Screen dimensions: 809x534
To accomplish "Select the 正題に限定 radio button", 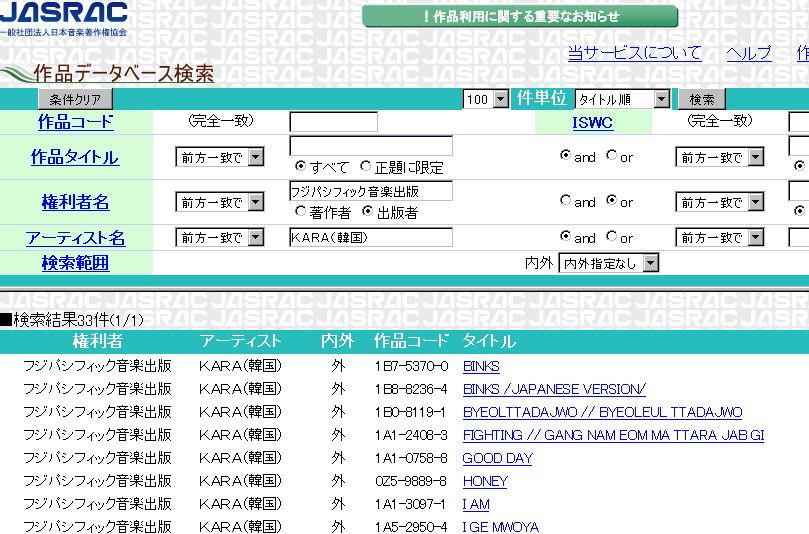I will coord(366,166).
